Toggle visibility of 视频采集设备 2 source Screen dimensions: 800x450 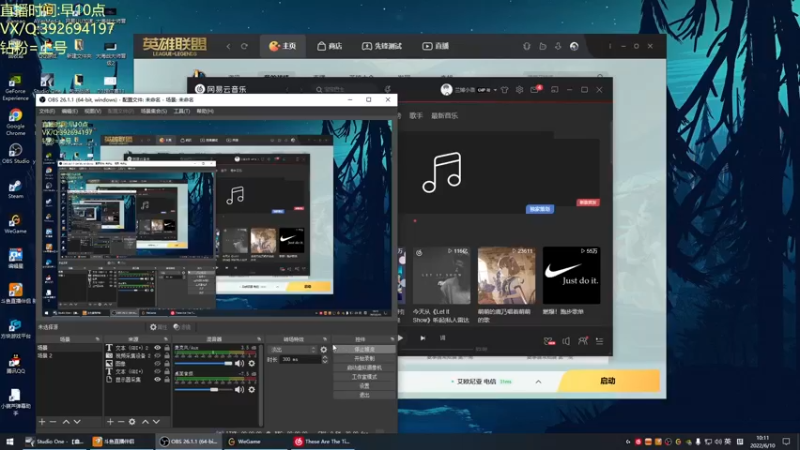point(158,356)
